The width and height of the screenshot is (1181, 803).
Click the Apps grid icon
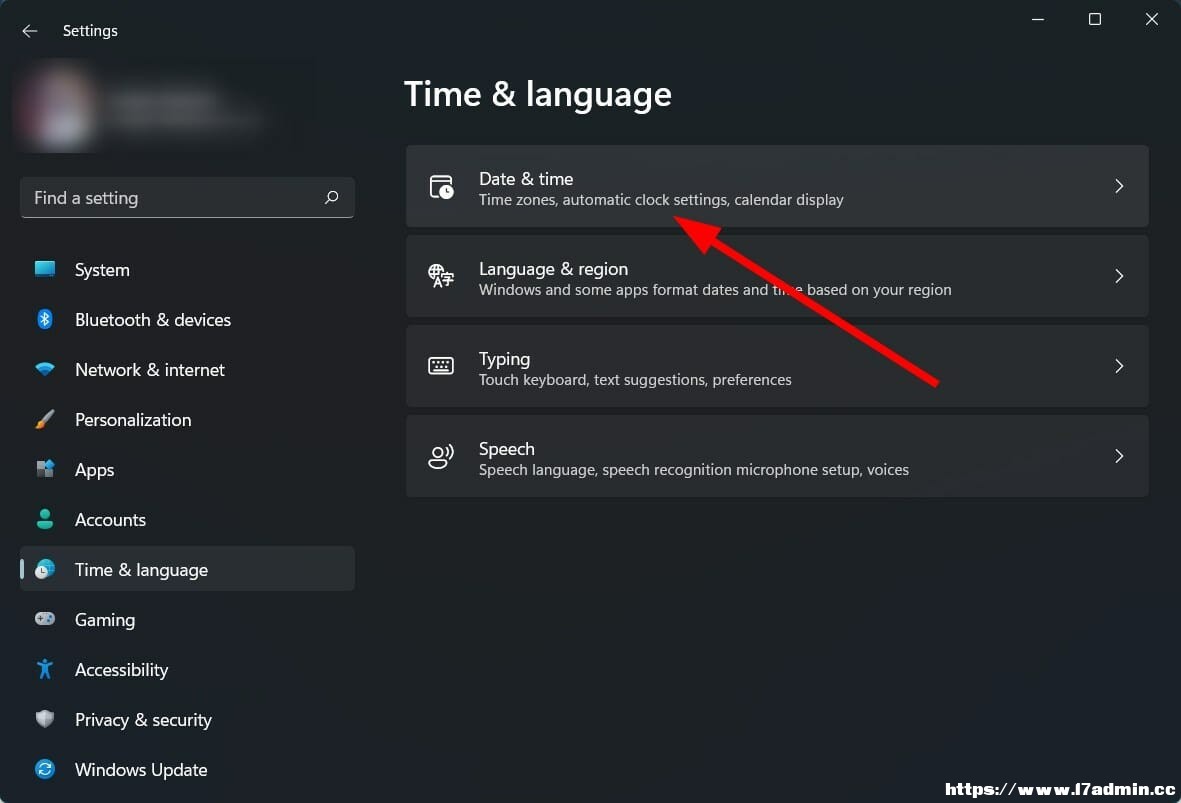pyautogui.click(x=44, y=469)
